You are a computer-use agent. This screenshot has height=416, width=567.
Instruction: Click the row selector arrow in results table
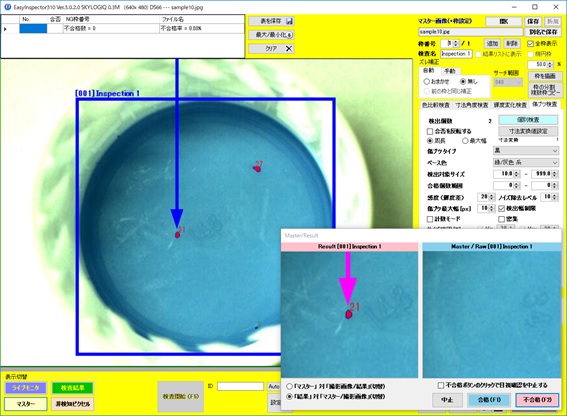[5, 29]
